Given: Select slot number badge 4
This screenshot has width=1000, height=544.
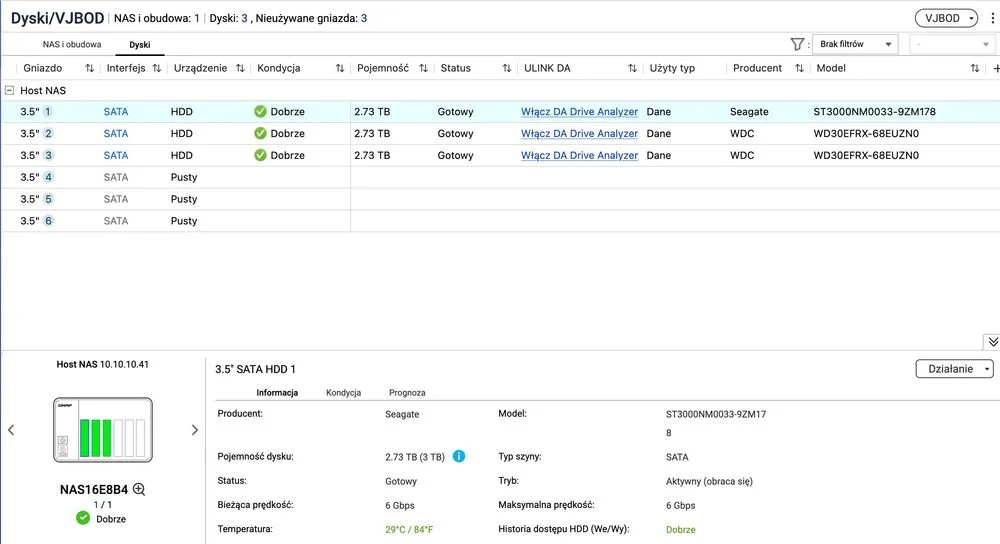Looking at the screenshot, I should tap(48, 177).
